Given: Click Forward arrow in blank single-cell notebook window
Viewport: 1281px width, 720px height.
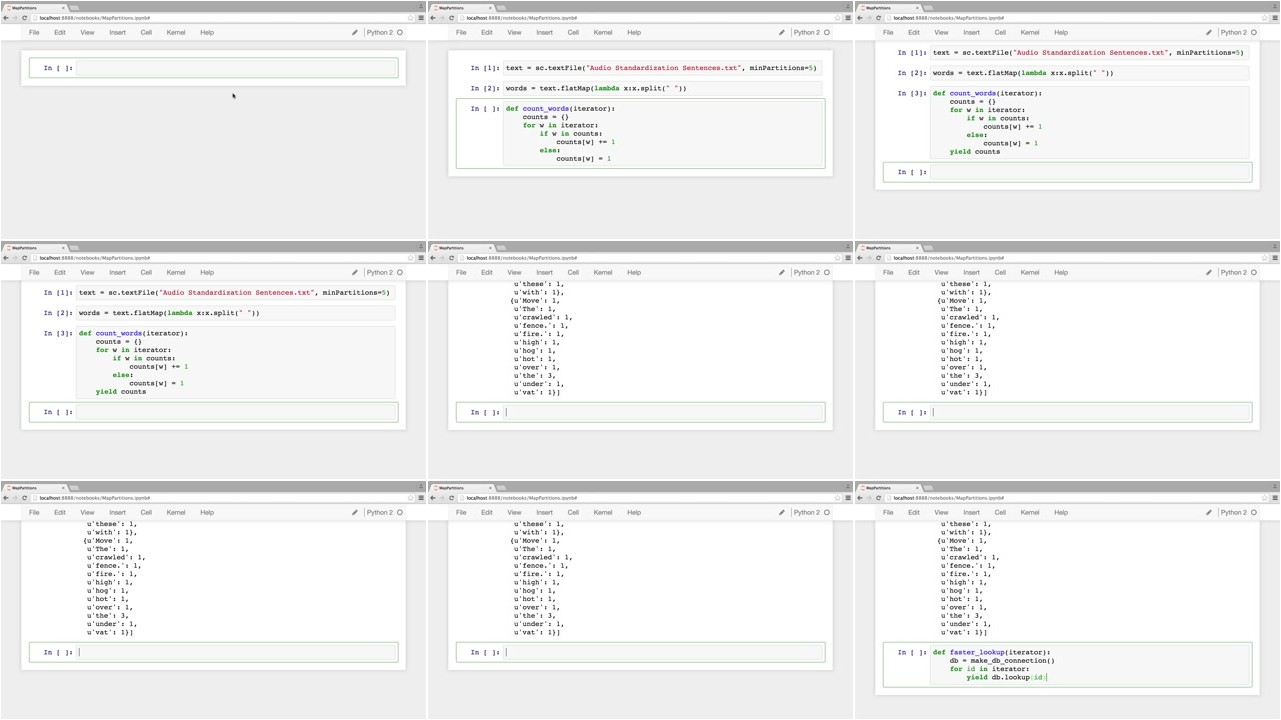Looking at the screenshot, I should coord(15,18).
